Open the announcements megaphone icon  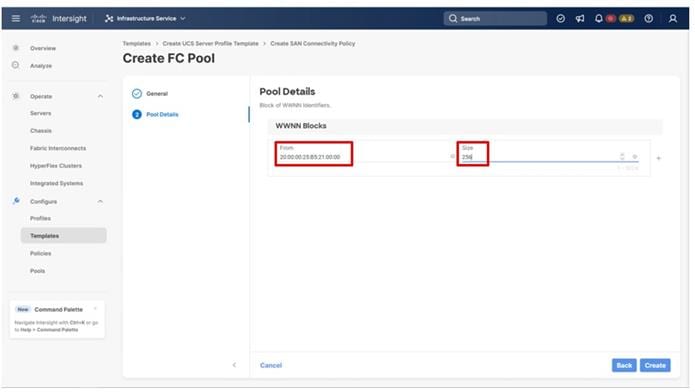(580, 18)
